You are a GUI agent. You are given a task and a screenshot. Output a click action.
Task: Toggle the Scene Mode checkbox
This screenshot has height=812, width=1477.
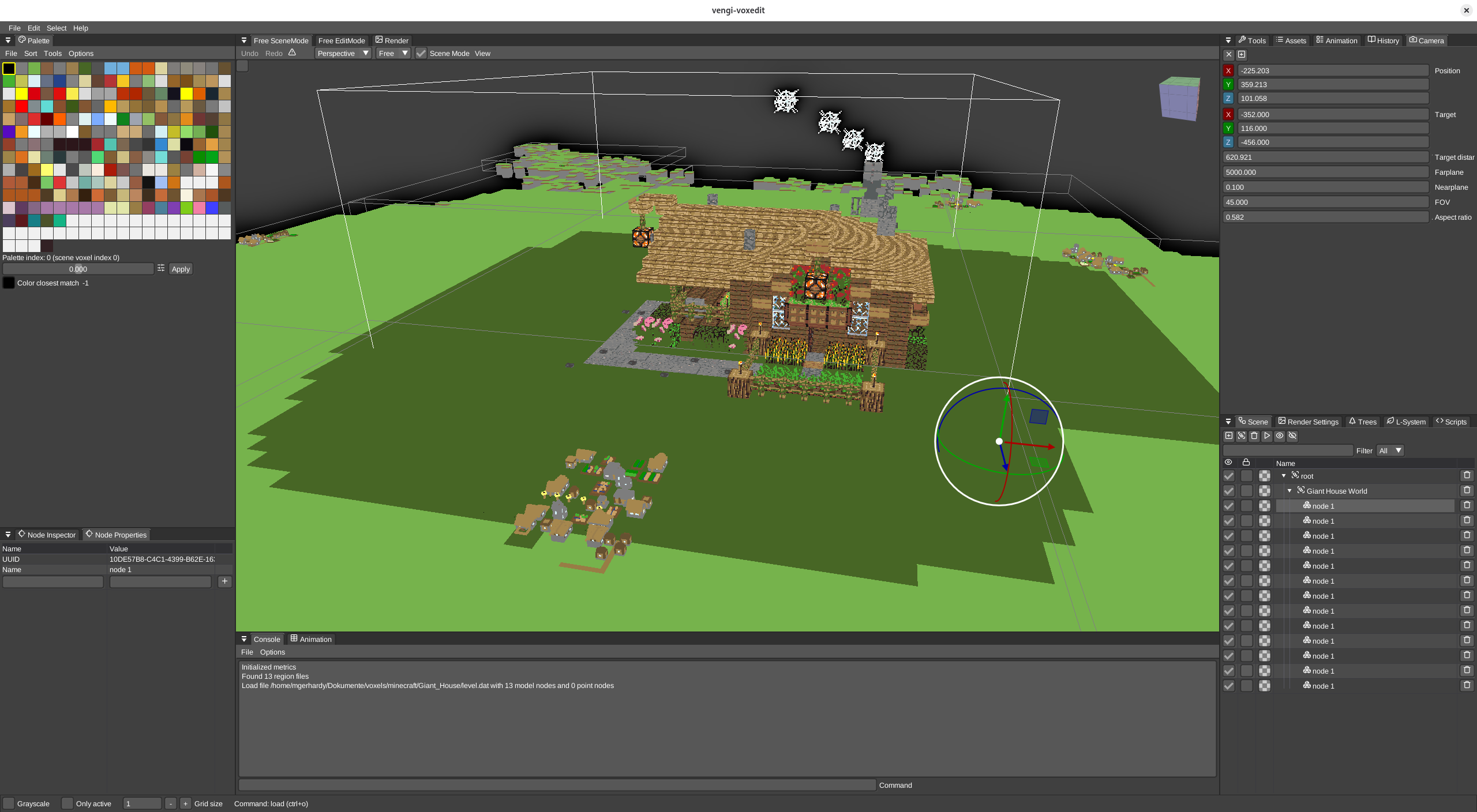[421, 53]
